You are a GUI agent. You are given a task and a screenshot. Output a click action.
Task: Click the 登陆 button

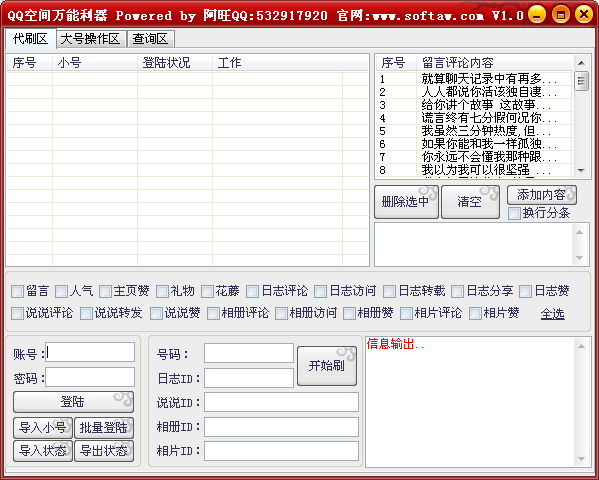(x=73, y=402)
